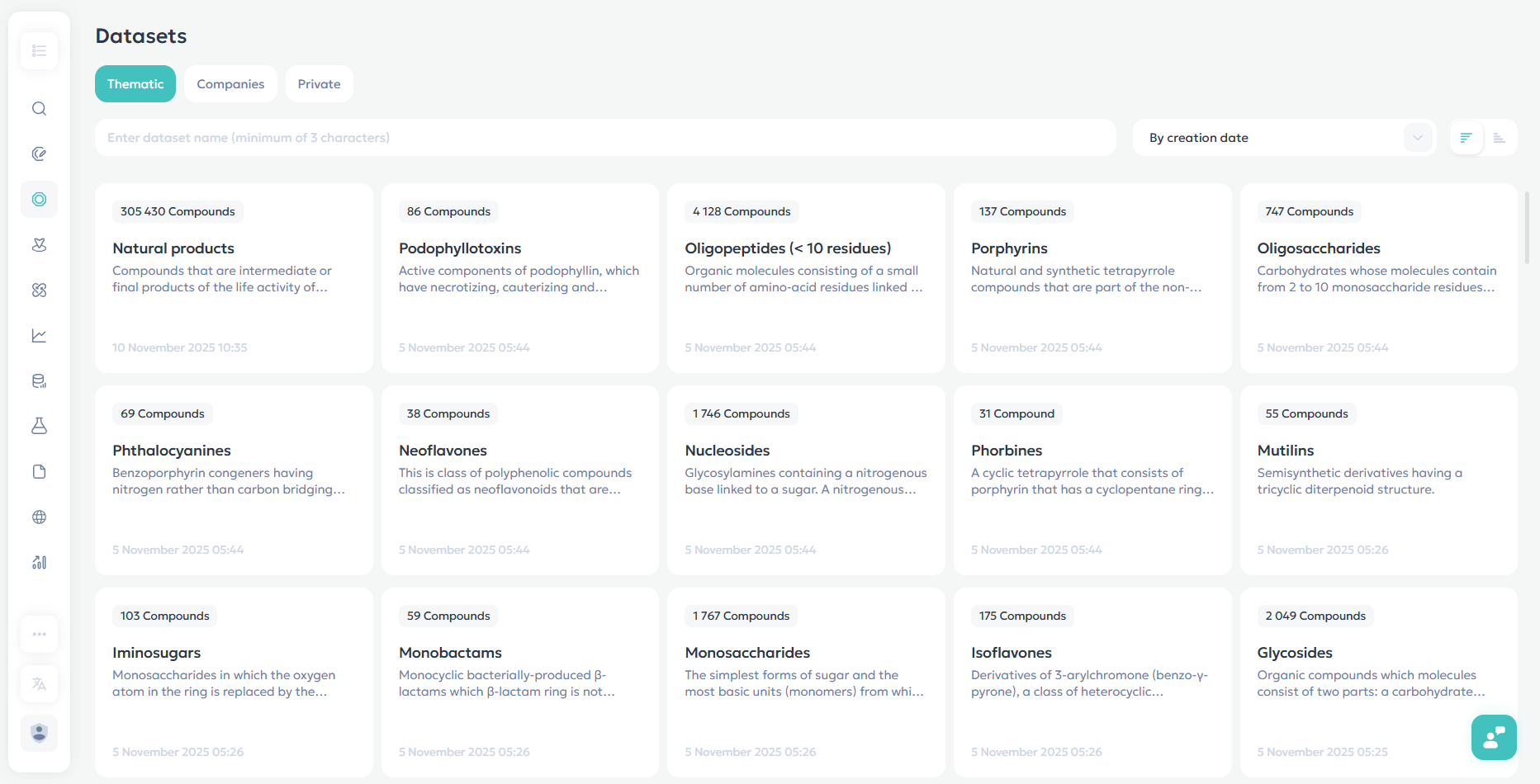Open the Oligosaccharides dataset card

(1379, 278)
